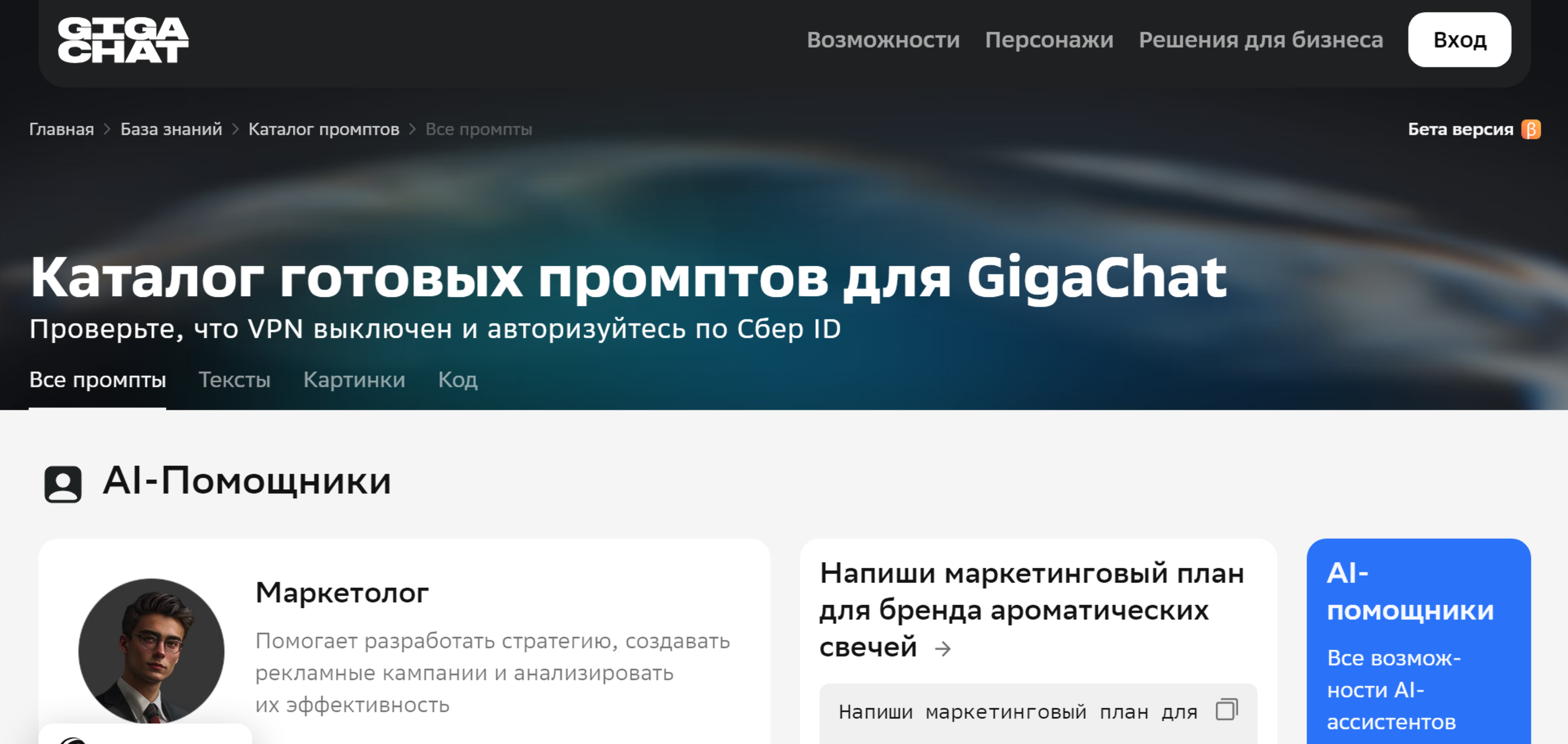Open Решения для бизнеса menu item
The width and height of the screenshot is (1568, 744).
click(x=1261, y=40)
